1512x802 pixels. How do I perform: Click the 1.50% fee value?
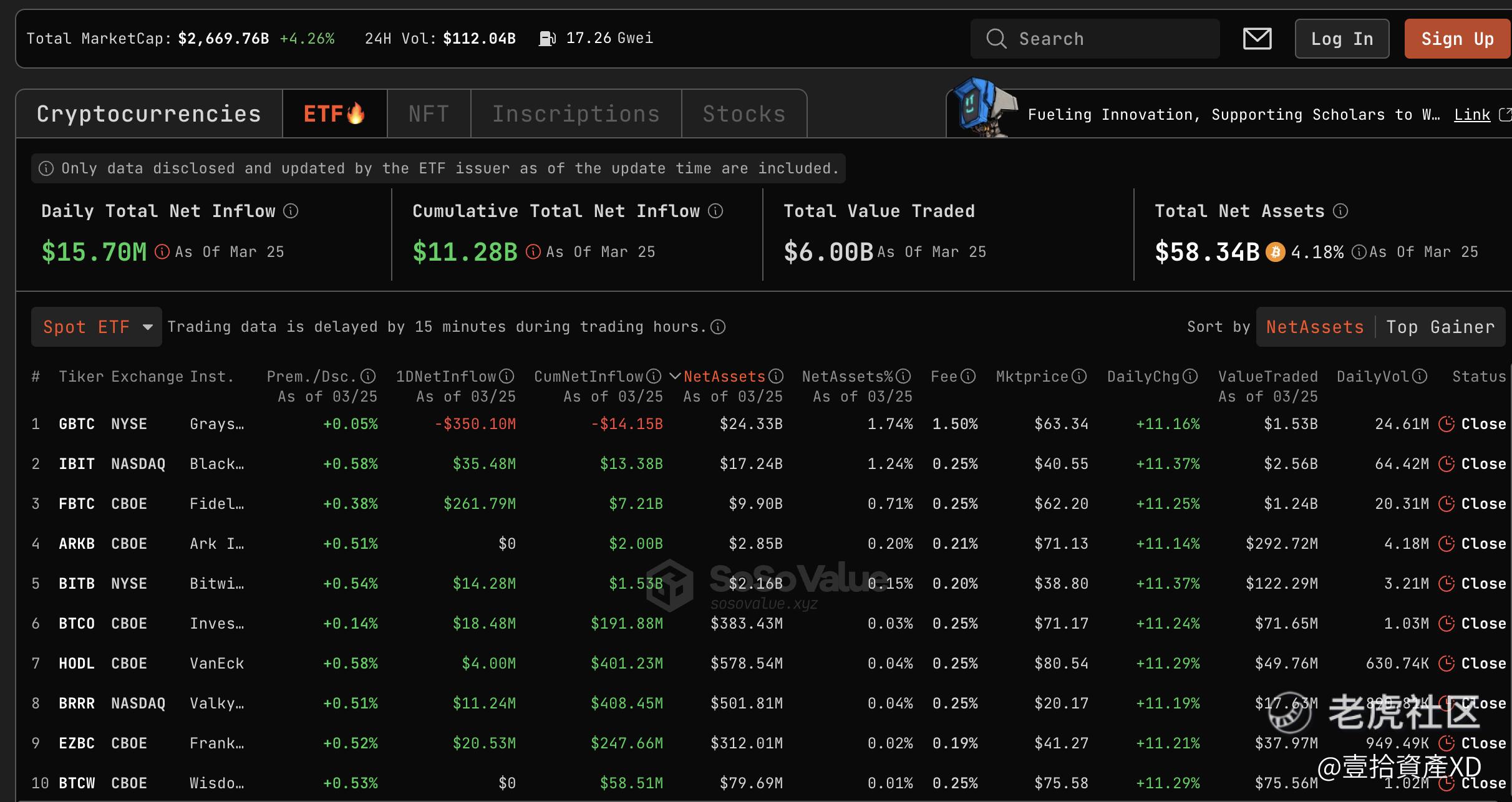955,424
